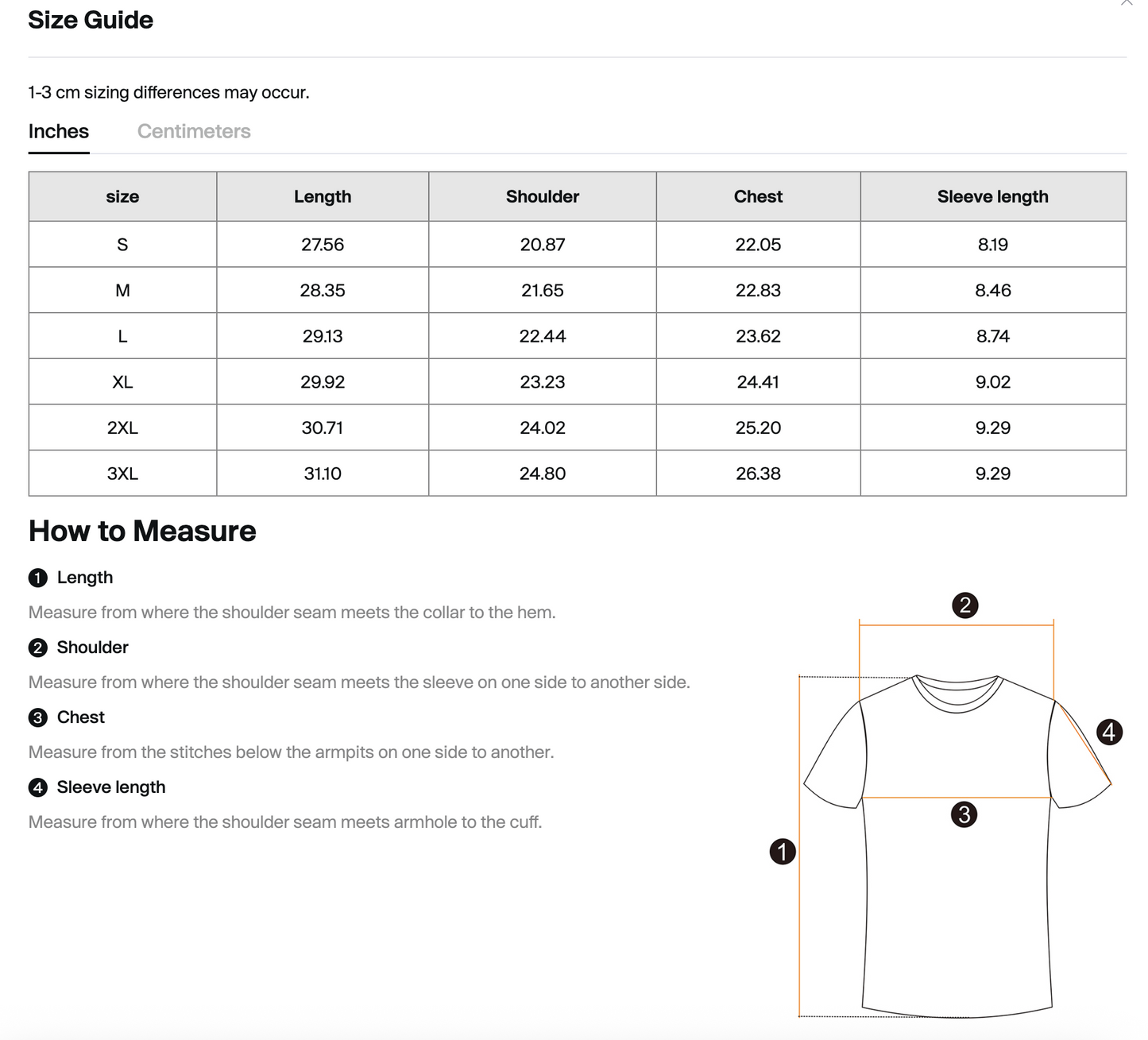Click the Size Guide heading
The width and height of the screenshot is (1148, 1040).
point(90,20)
